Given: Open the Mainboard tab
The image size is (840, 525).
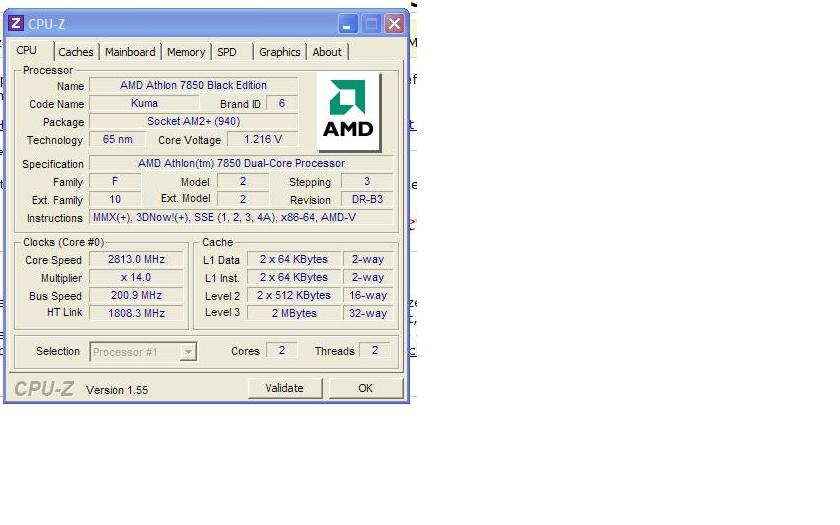Looking at the screenshot, I should point(130,52).
